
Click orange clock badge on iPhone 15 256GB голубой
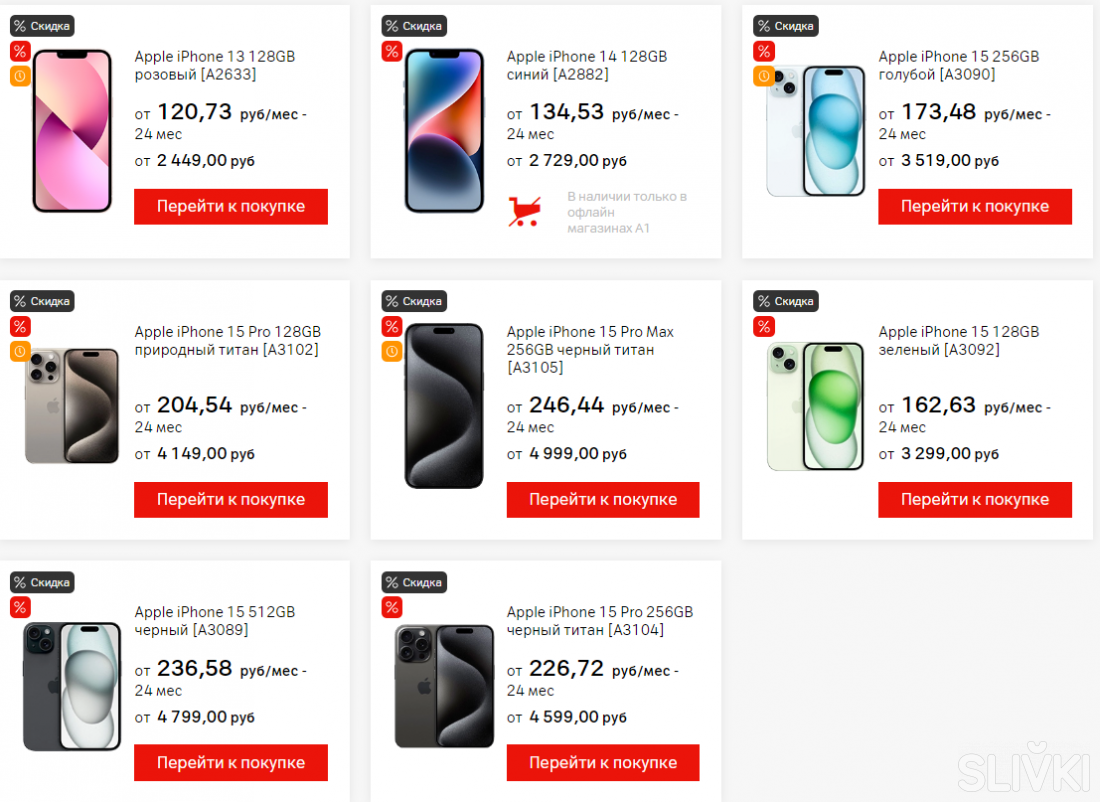coord(764,76)
